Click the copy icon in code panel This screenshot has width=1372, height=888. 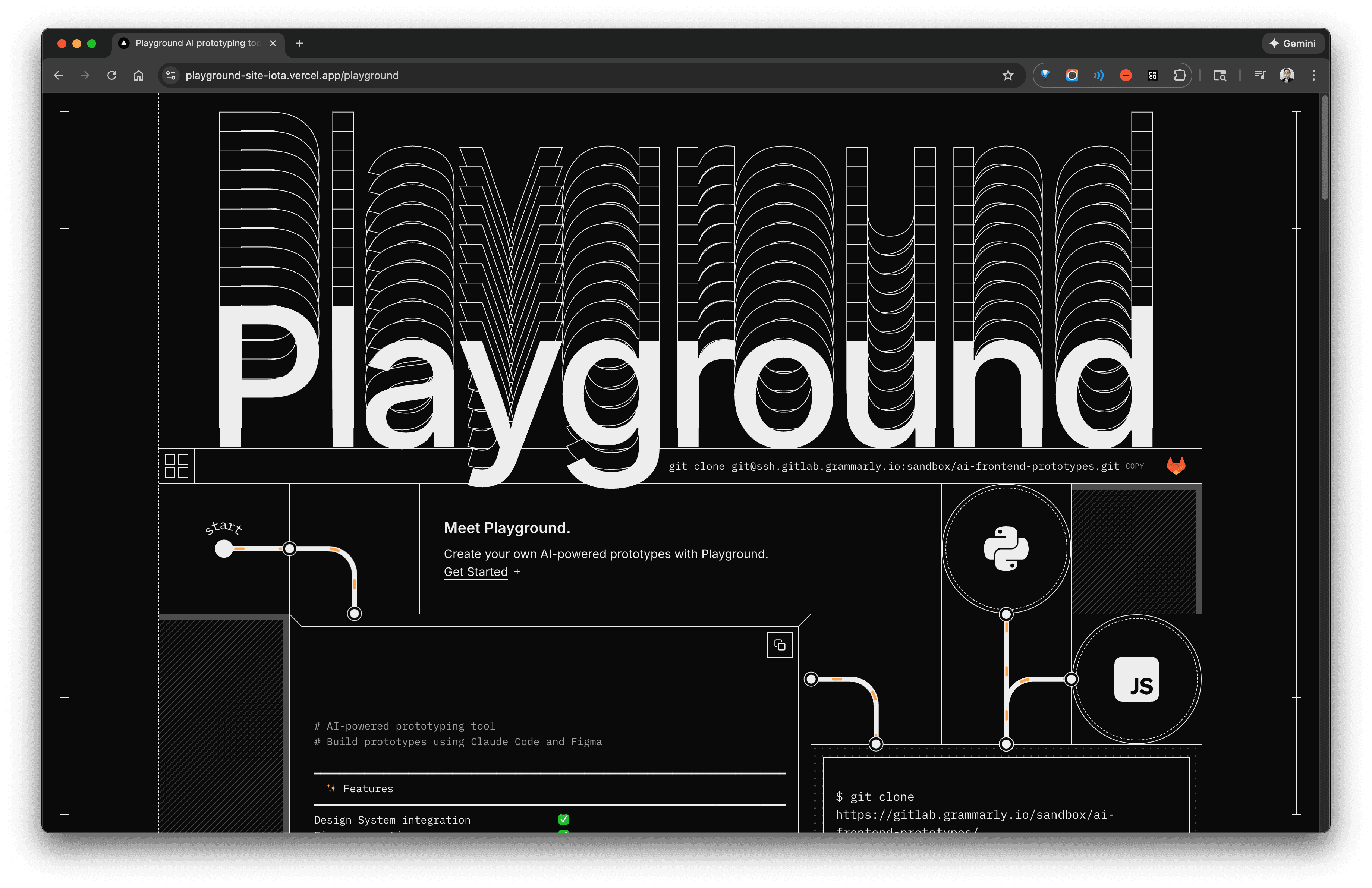[779, 645]
